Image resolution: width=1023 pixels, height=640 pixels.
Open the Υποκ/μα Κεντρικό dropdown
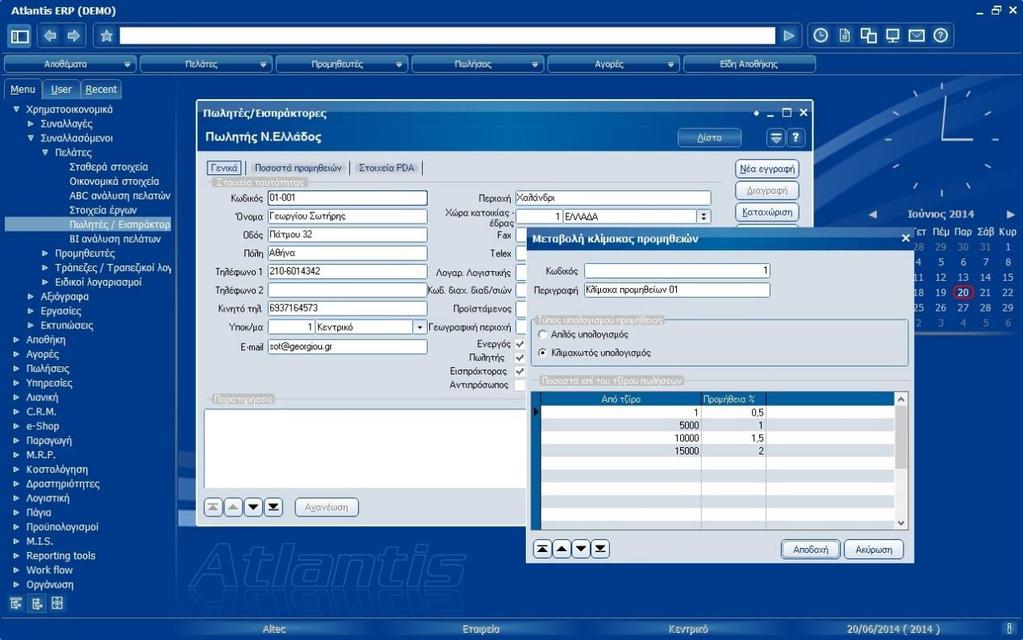point(420,327)
